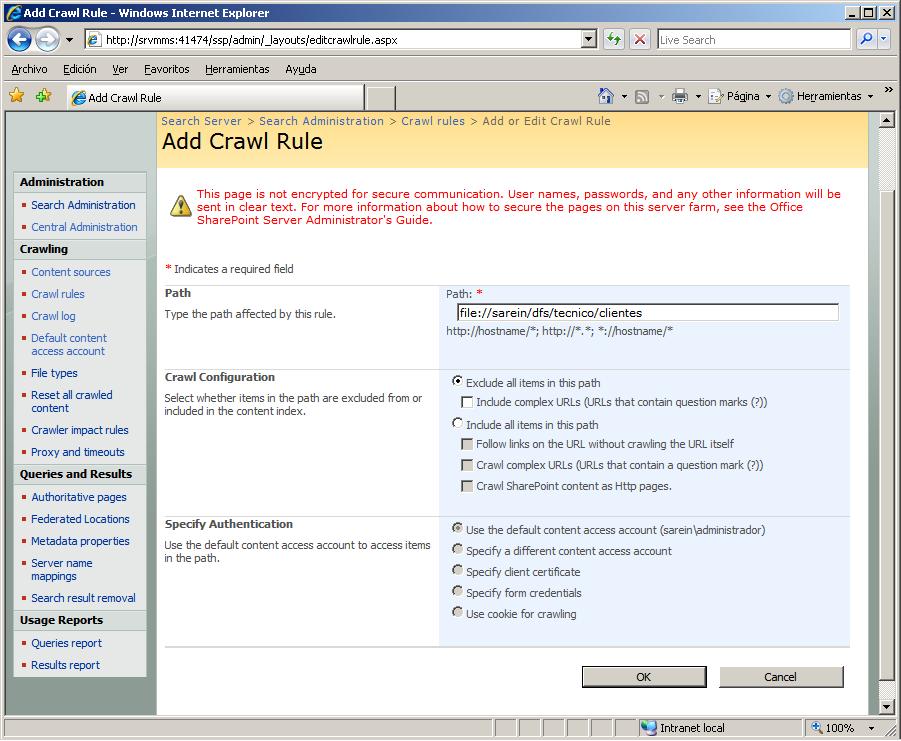Open the Archivo menu
The width and height of the screenshot is (901, 741).
[29, 69]
